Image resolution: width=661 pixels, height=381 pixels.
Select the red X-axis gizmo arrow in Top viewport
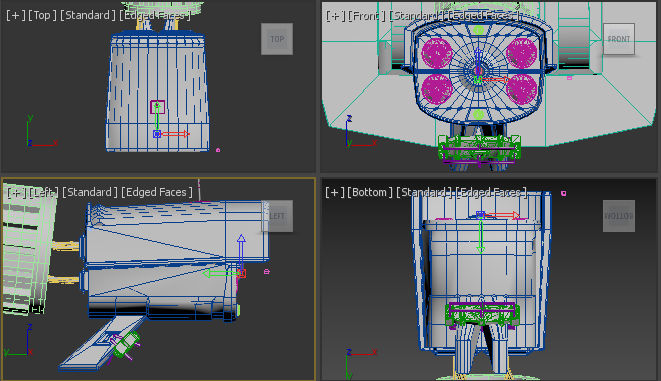(175, 134)
